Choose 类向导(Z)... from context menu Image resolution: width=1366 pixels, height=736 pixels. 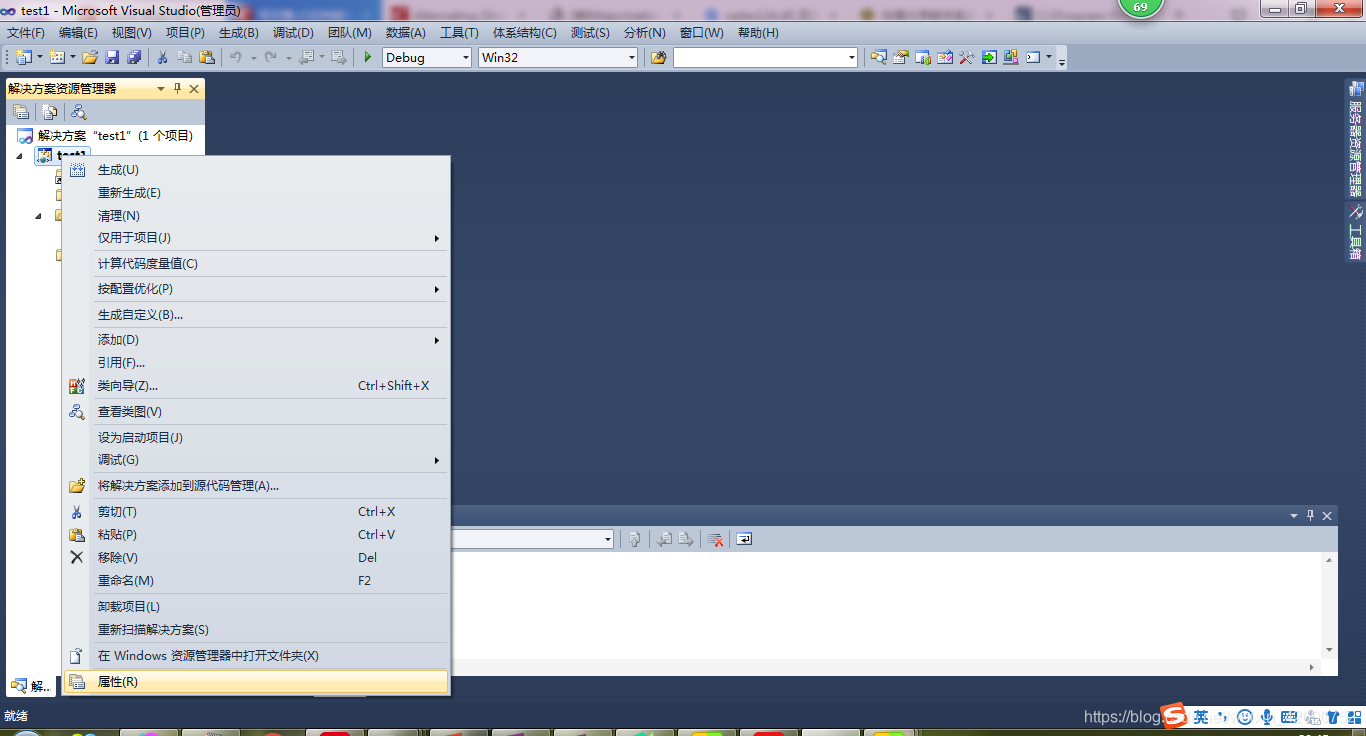256,386
